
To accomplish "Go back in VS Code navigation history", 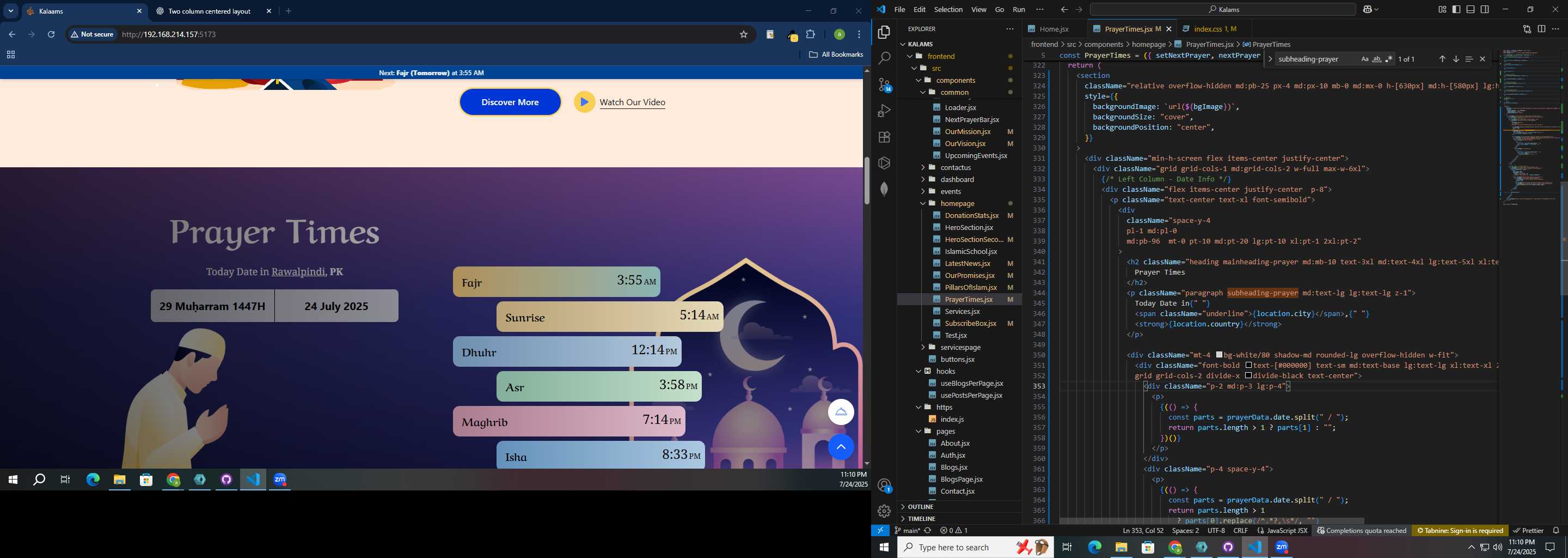I will 1064,10.
